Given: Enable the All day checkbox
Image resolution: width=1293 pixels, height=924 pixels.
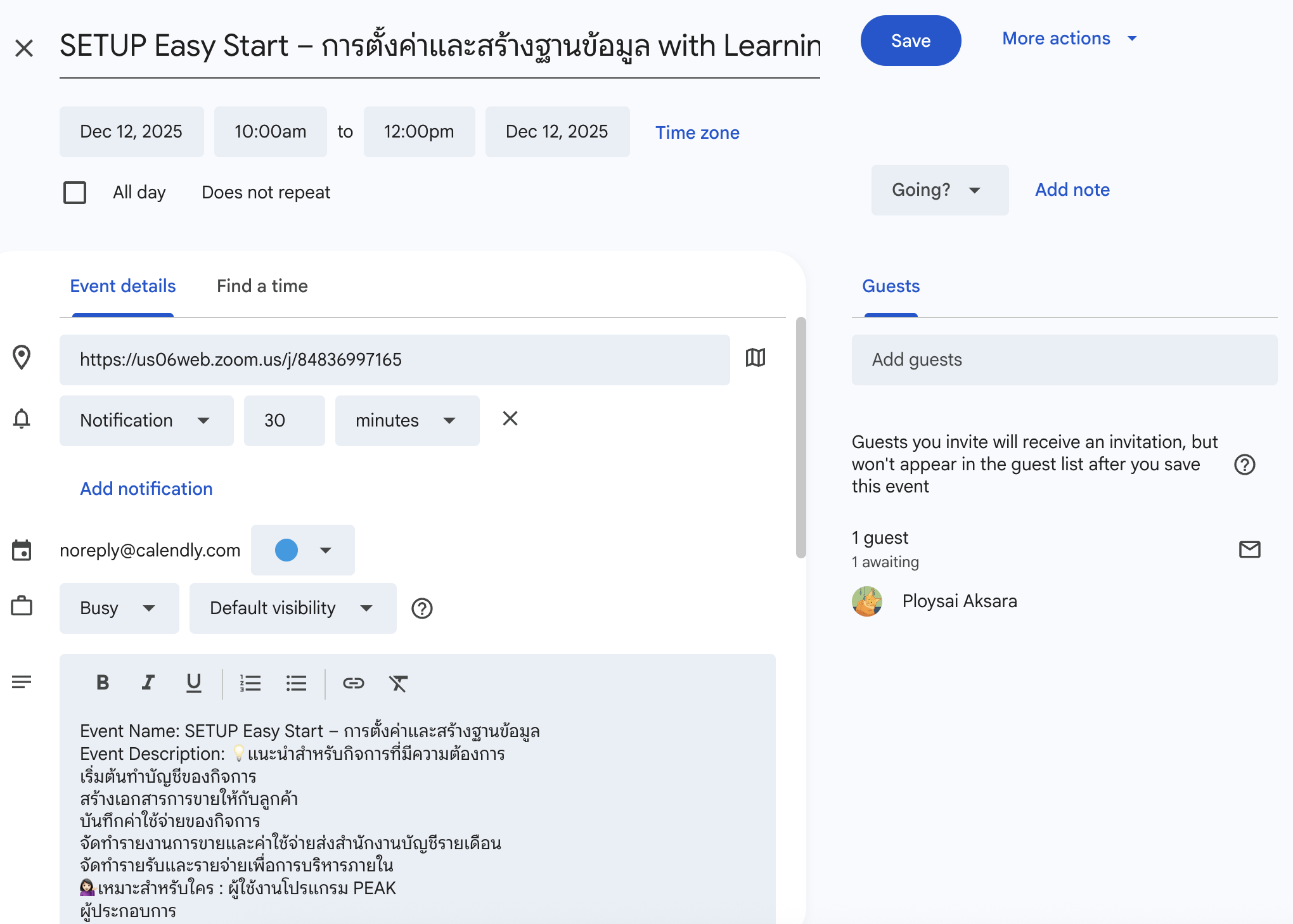Looking at the screenshot, I should coord(75,192).
